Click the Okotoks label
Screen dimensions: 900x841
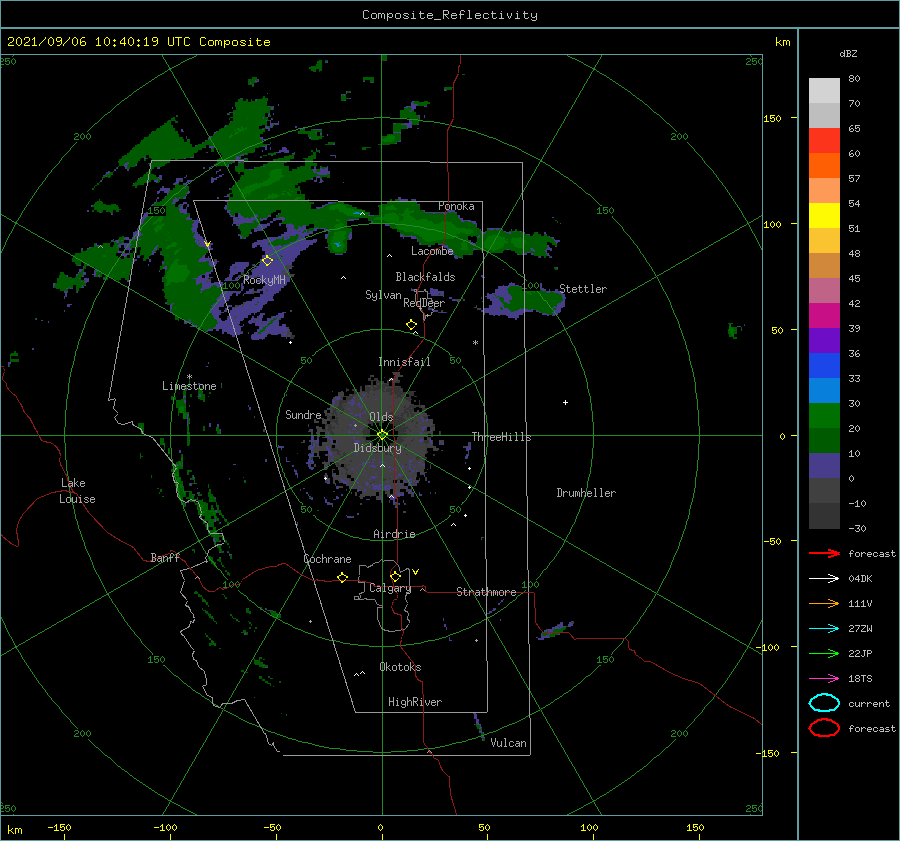[x=400, y=667]
